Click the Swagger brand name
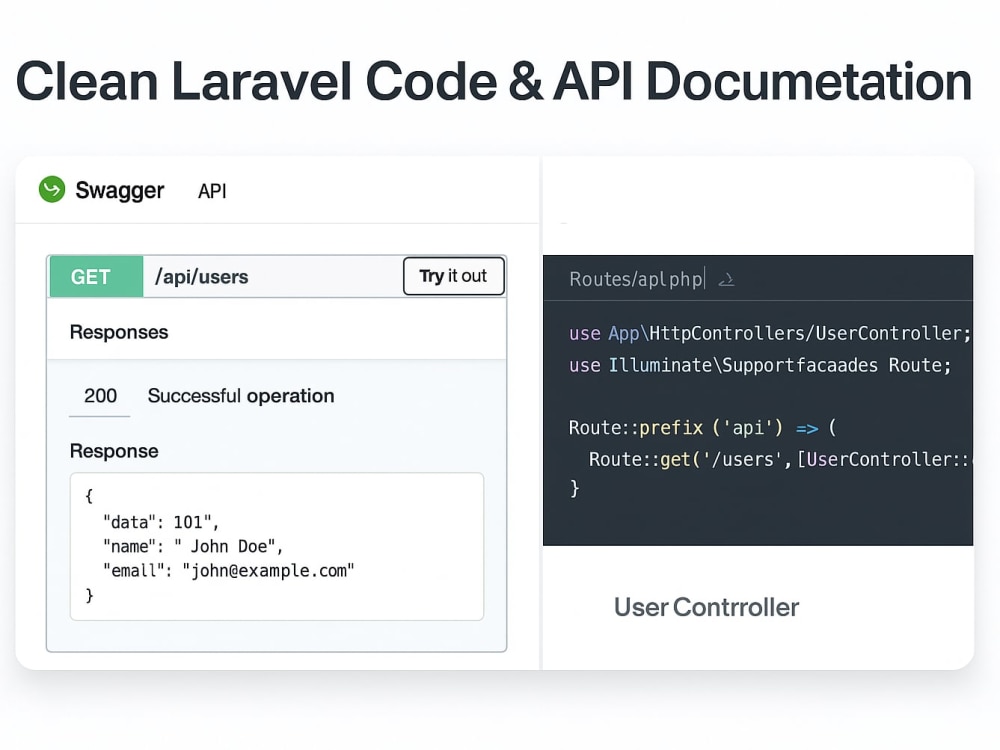Viewport: 1000px width, 750px height. point(120,190)
